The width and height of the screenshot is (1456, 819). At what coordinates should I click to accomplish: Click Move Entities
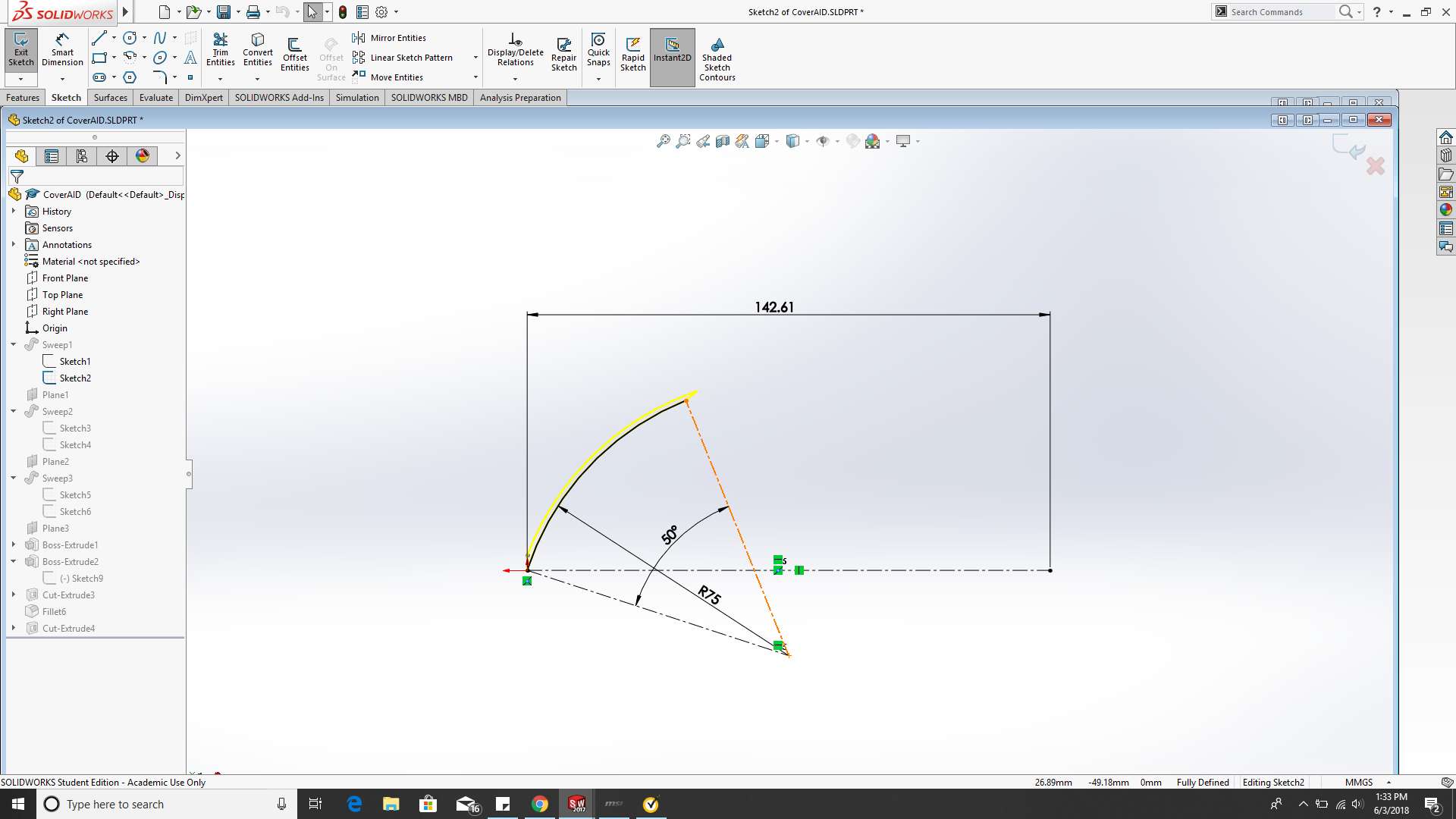coord(388,77)
